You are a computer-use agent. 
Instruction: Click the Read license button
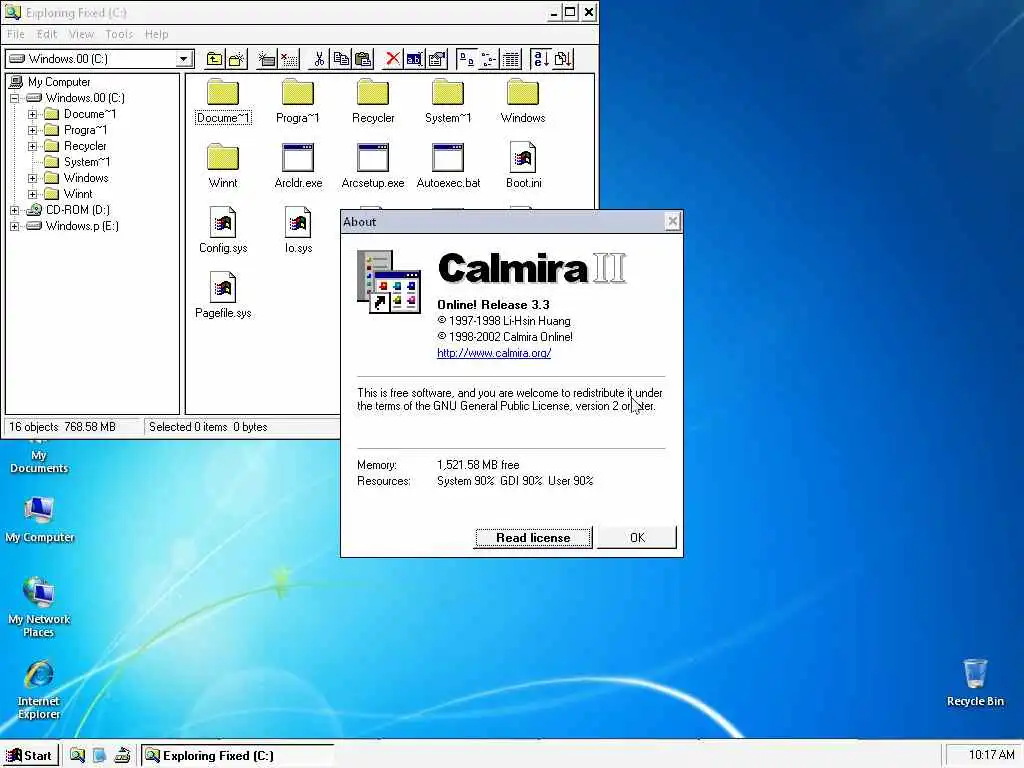(x=533, y=537)
